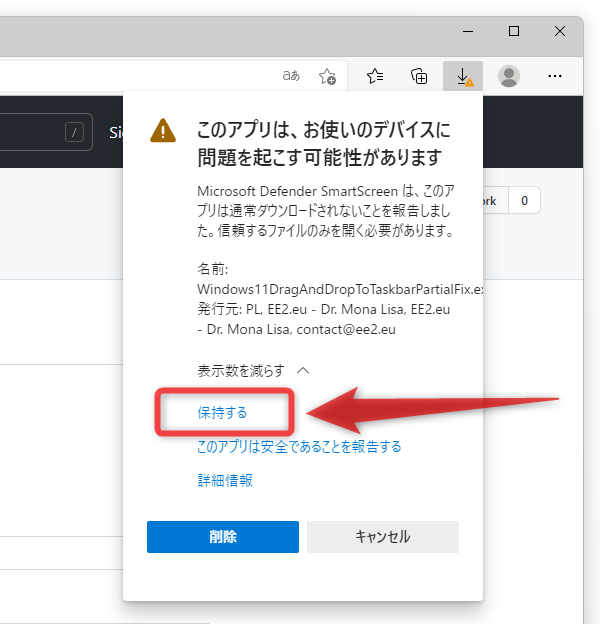
Task: Maximize the Edge browser window
Action: coord(514,31)
